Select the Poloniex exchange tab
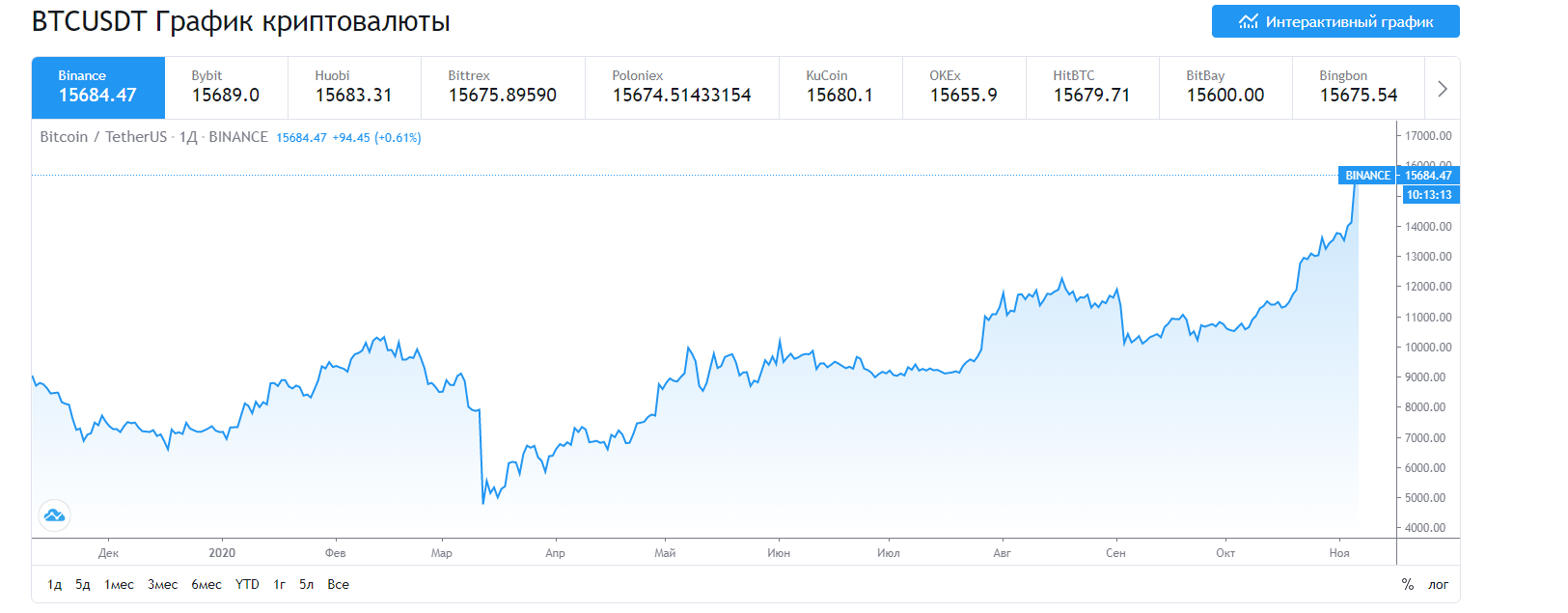 pos(682,87)
